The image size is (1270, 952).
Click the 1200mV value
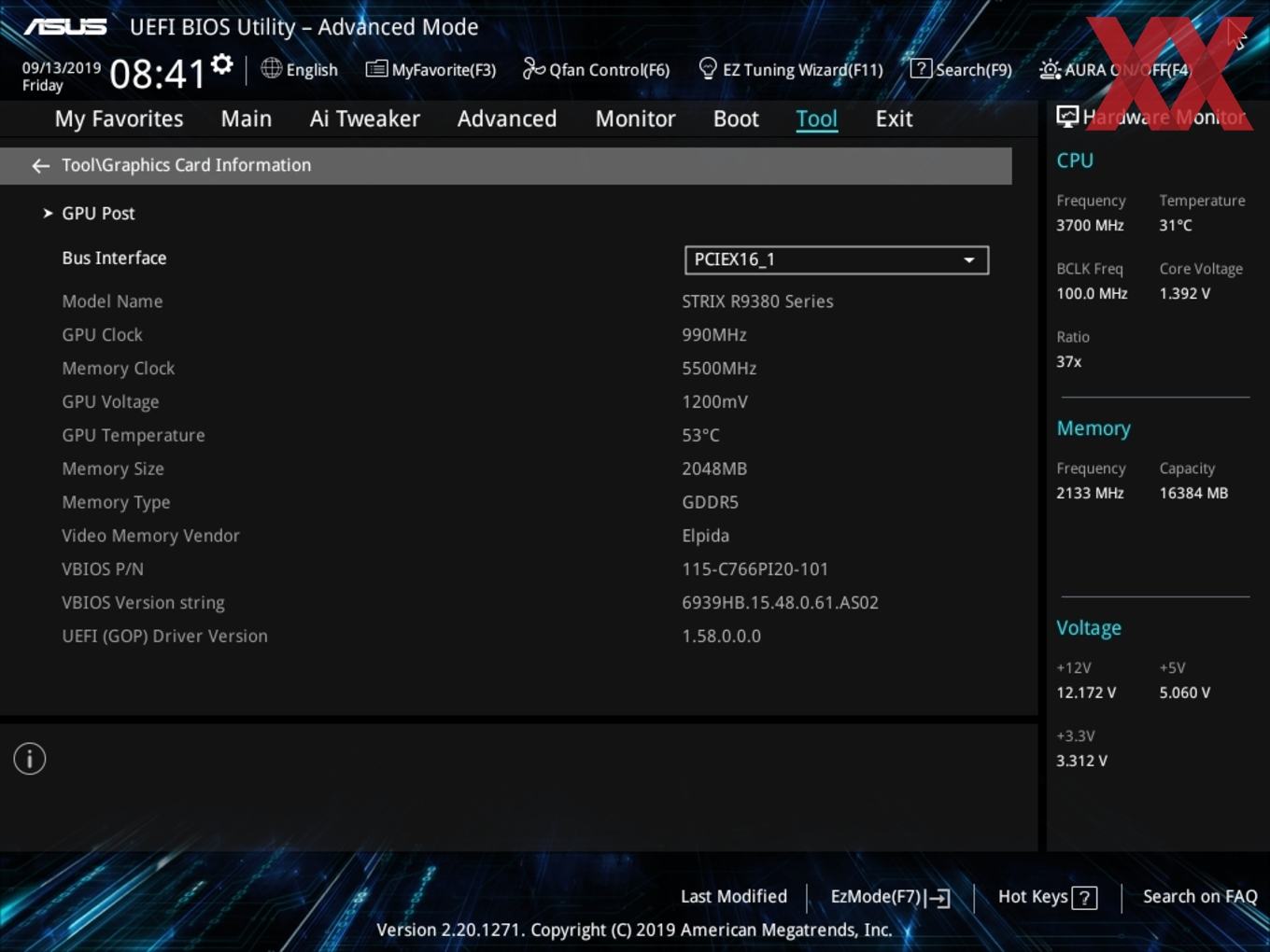[x=714, y=402]
